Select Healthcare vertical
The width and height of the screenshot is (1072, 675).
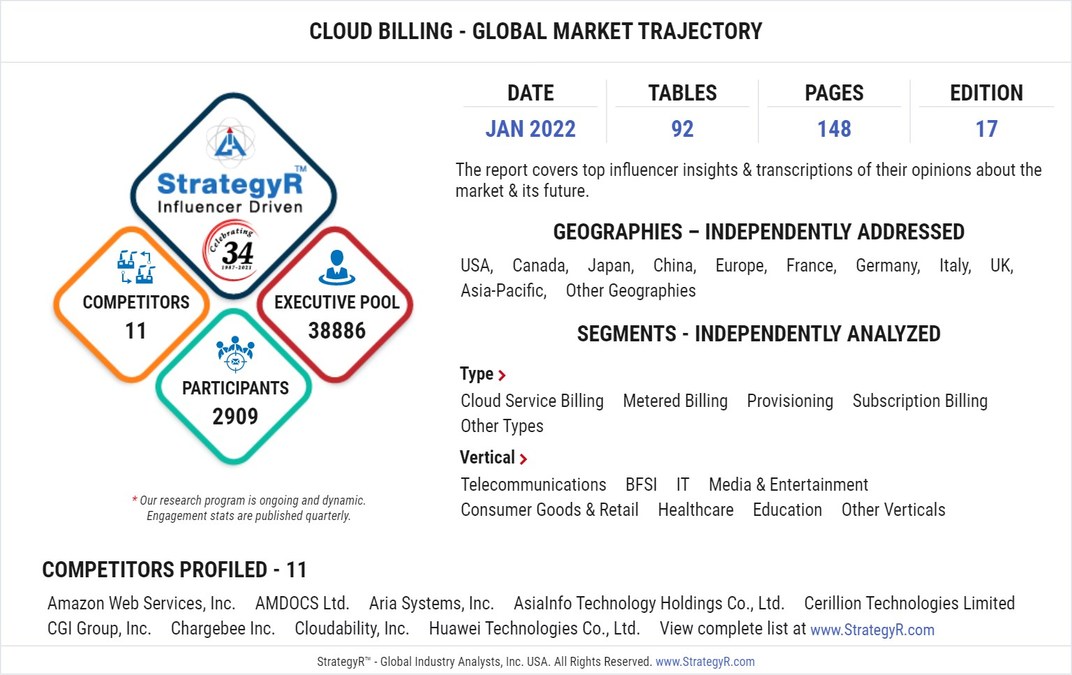(695, 510)
